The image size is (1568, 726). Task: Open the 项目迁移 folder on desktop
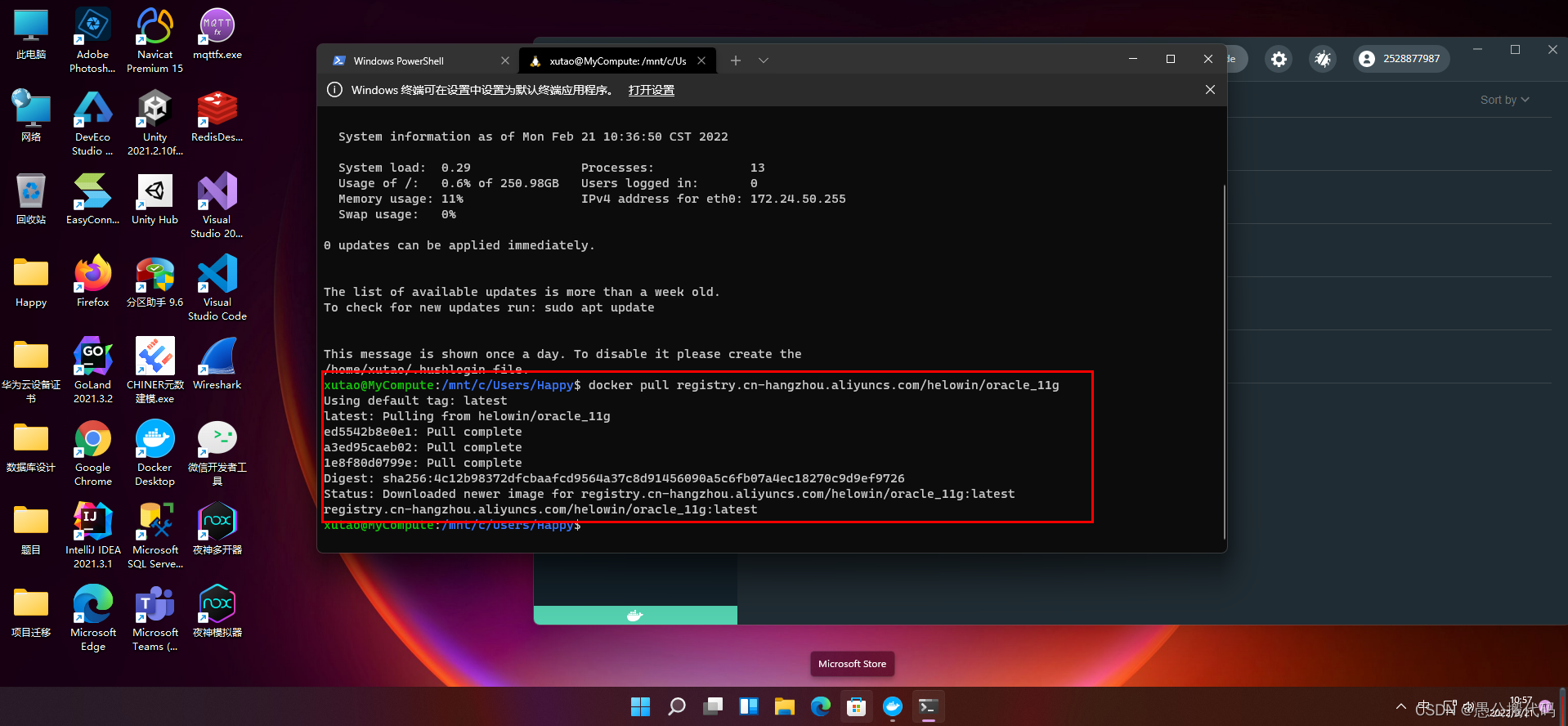click(x=31, y=612)
